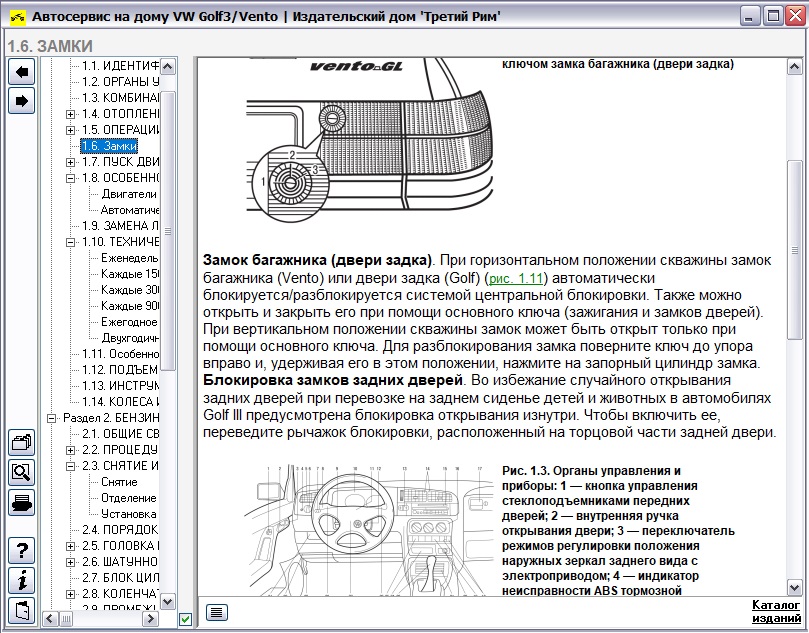Click the exit door icon

pos(22,610)
